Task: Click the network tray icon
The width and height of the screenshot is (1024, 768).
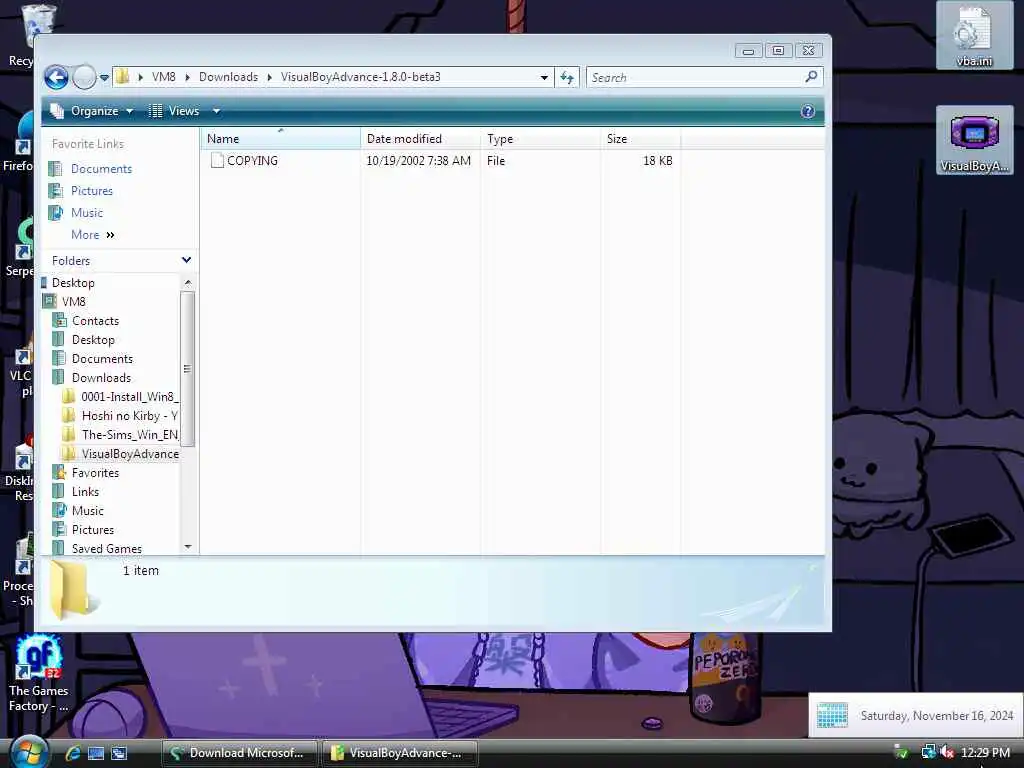Action: (927, 752)
